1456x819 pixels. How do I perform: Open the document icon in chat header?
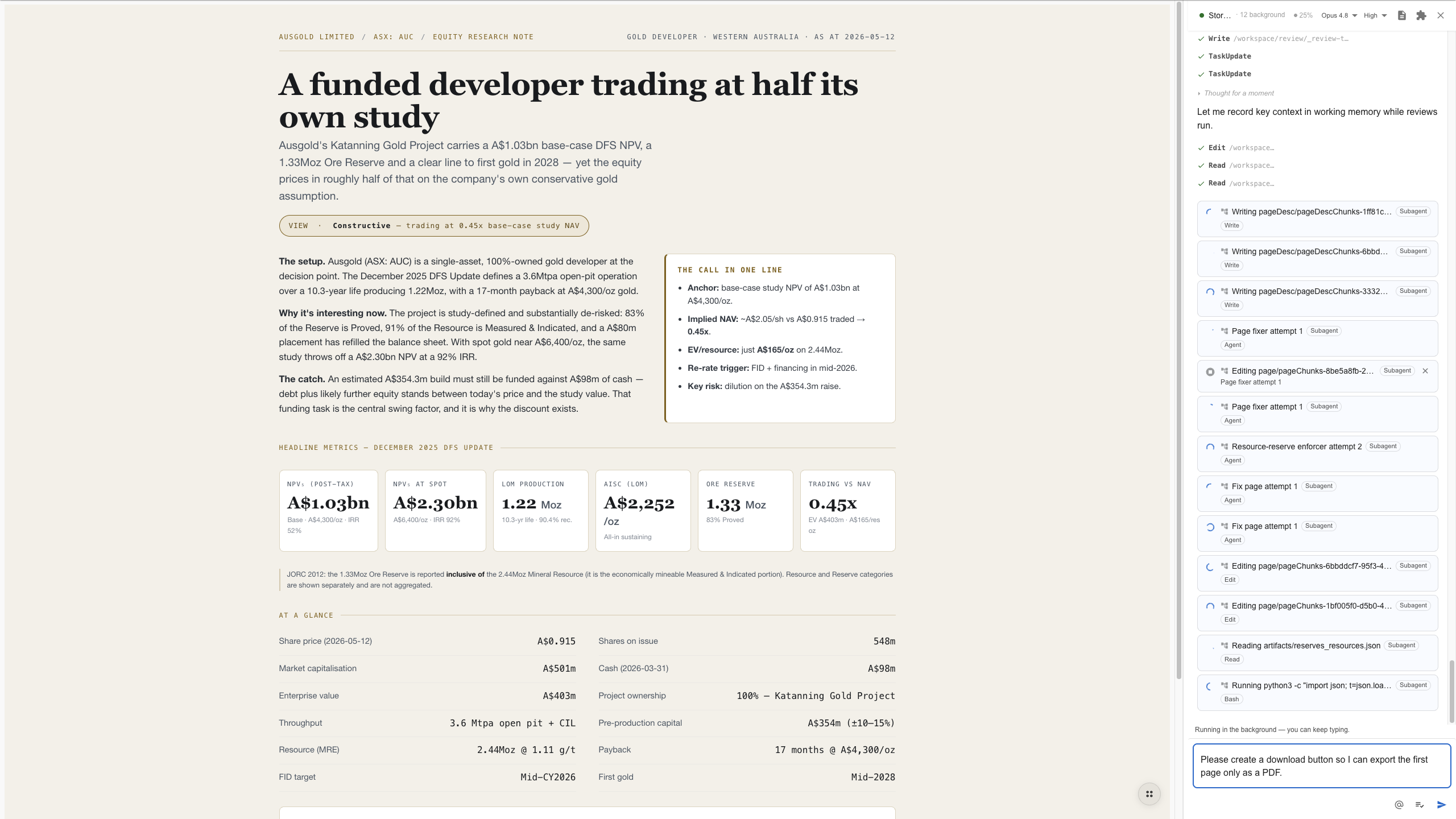coord(1402,15)
